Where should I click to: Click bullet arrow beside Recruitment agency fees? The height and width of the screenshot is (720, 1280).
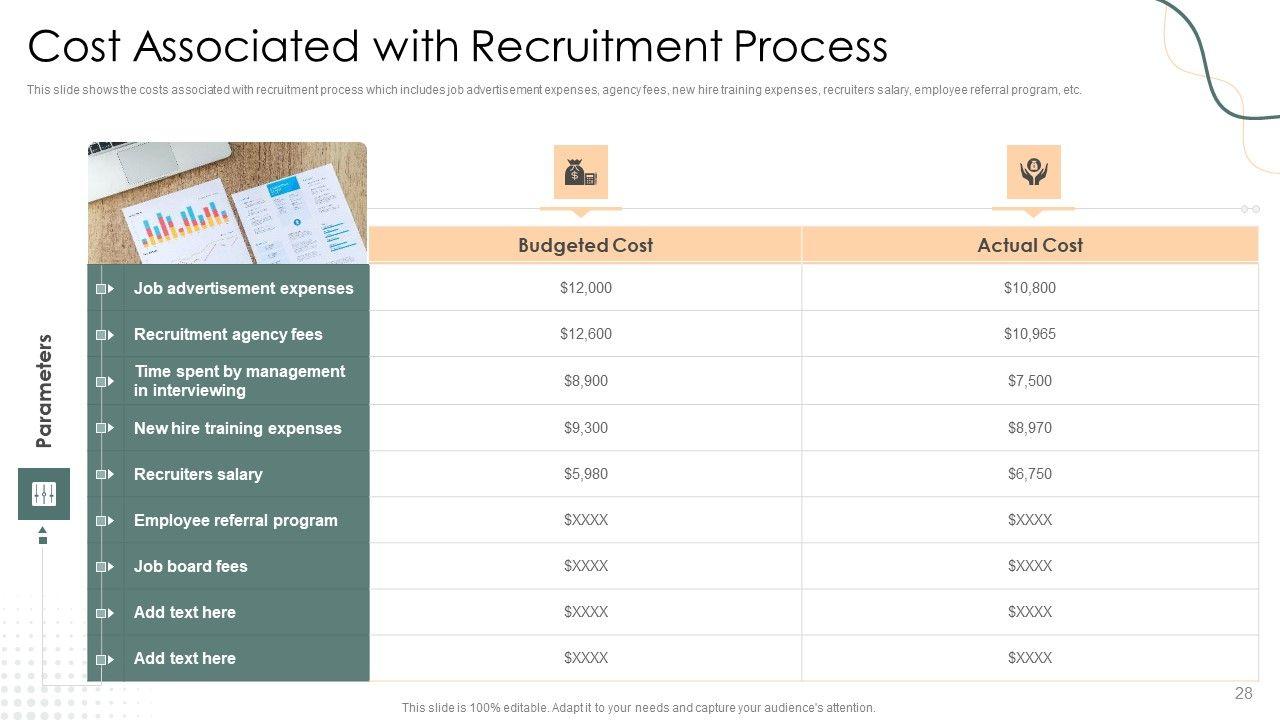[105, 335]
